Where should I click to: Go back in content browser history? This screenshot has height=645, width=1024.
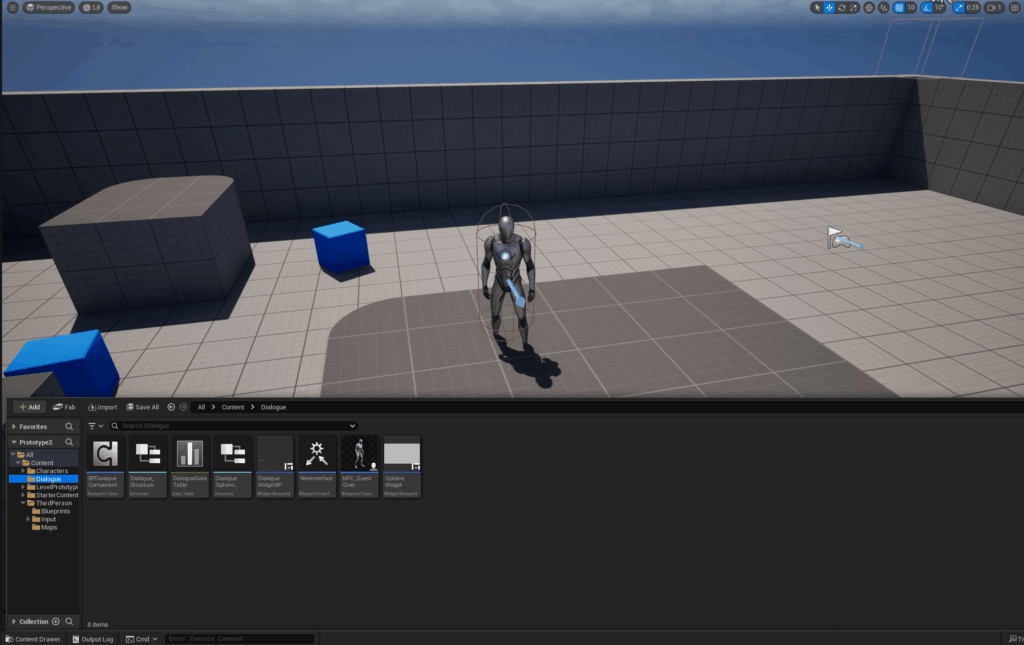tap(171, 407)
